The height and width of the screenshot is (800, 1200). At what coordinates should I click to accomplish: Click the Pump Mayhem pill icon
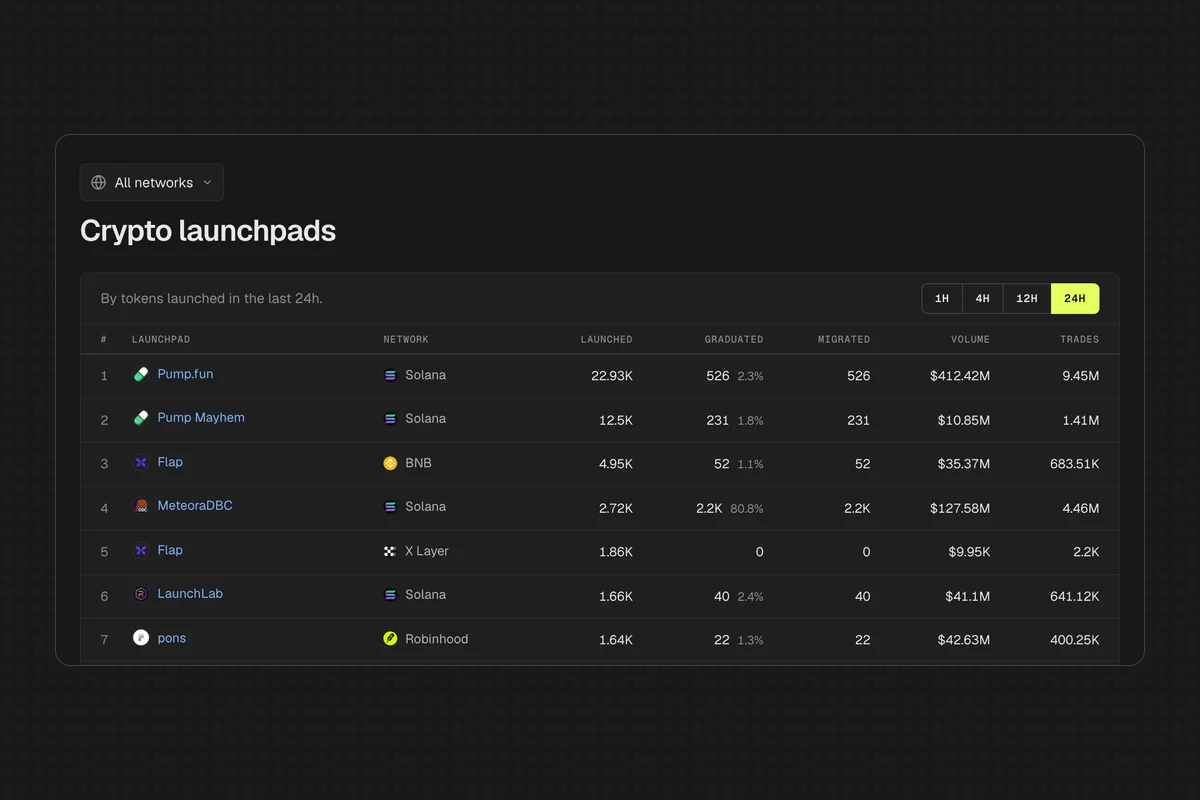141,418
